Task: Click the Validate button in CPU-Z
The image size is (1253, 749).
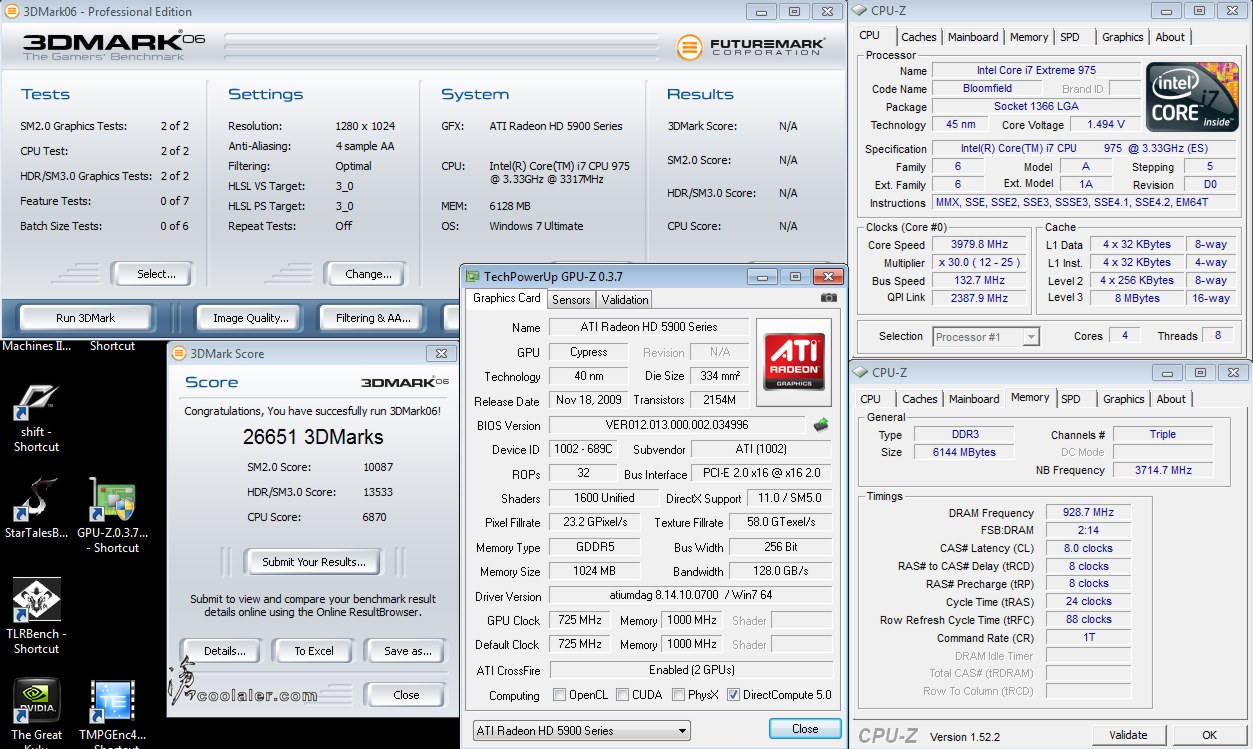Action: pos(1128,735)
